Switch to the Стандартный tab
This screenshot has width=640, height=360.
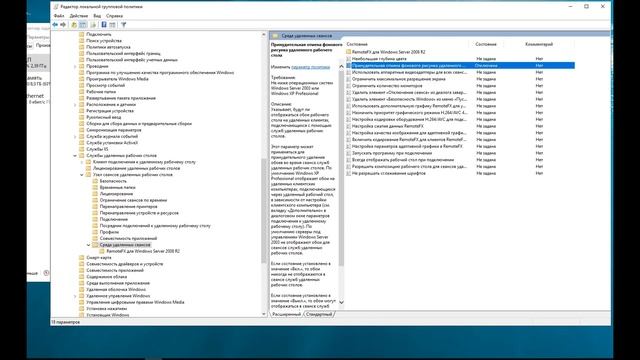pyautogui.click(x=319, y=314)
